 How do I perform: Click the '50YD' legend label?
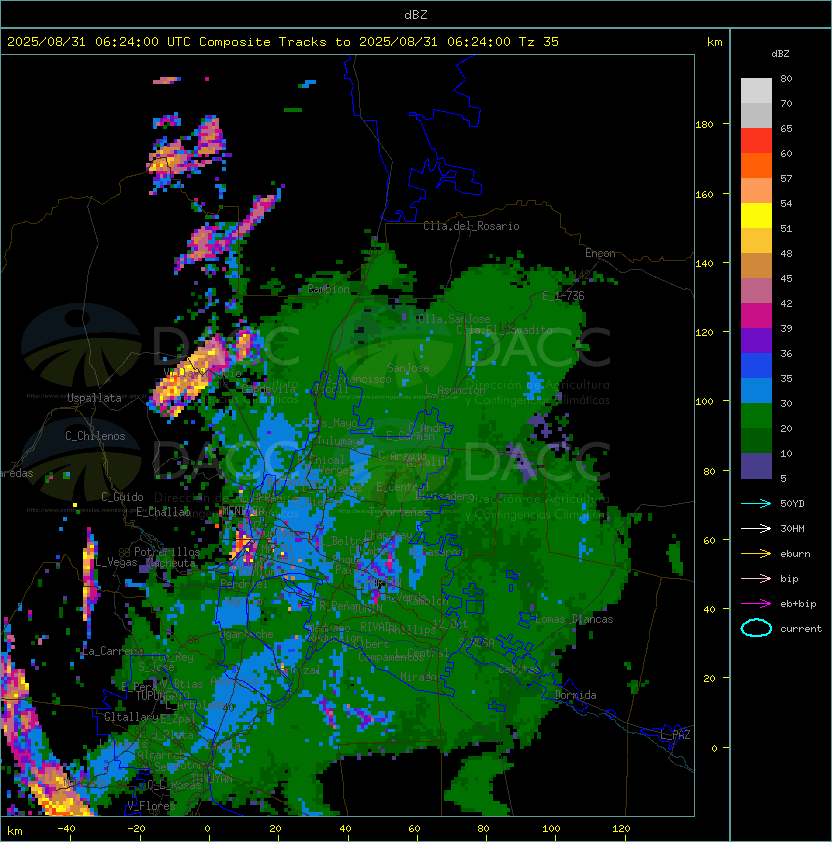click(x=792, y=503)
